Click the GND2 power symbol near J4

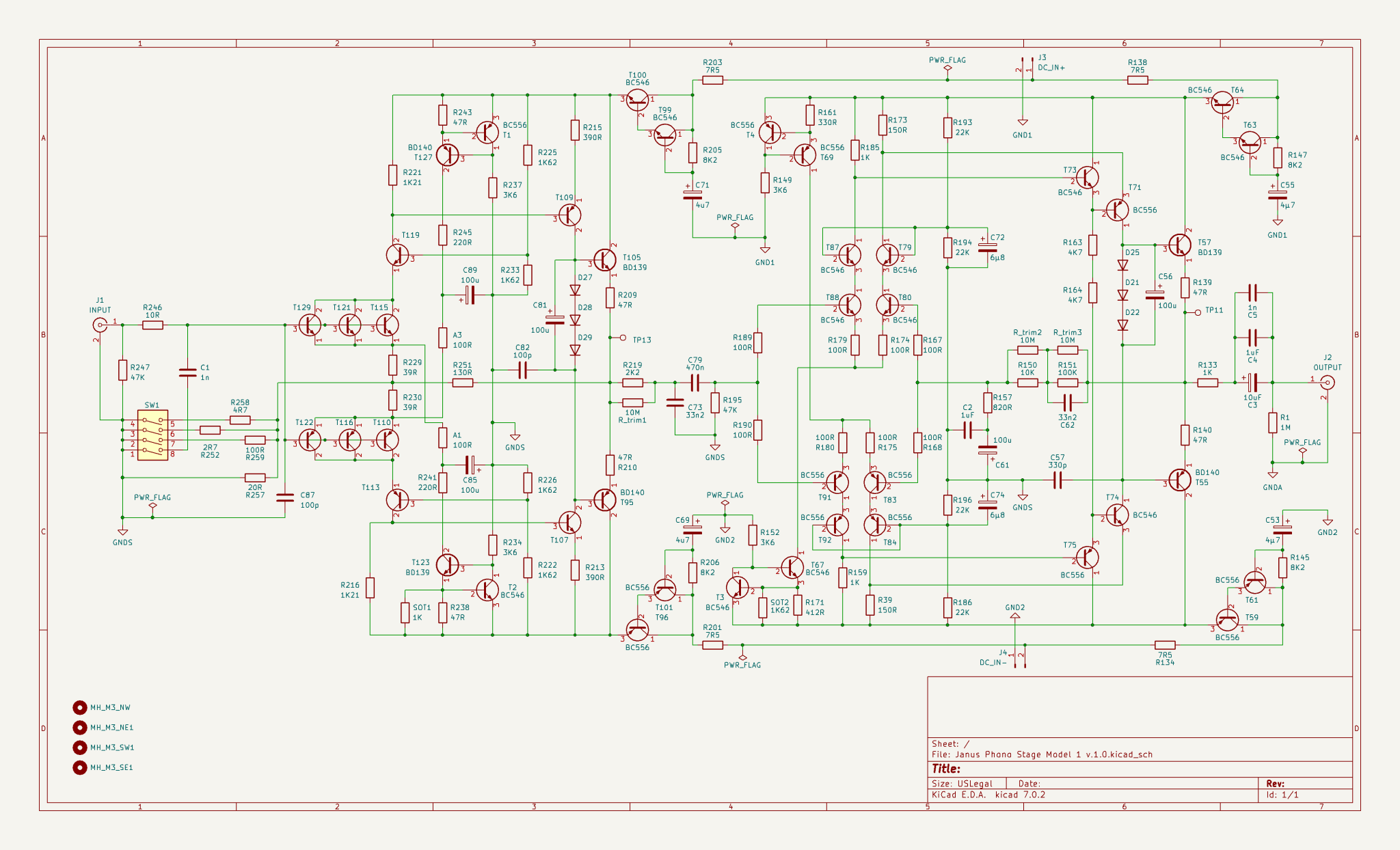coord(1015,616)
